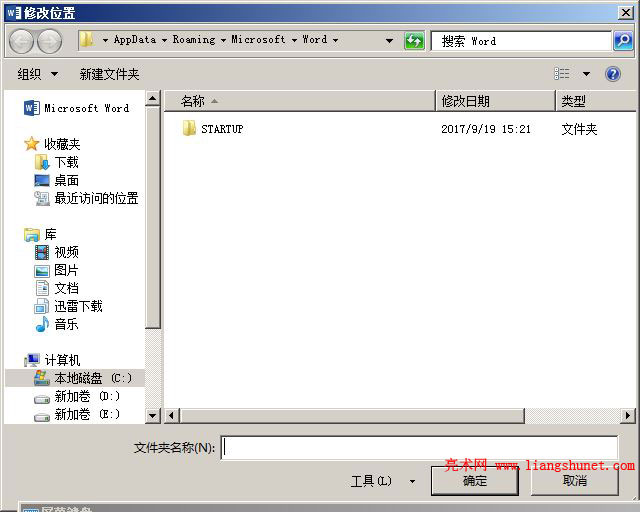640x512 pixels.
Task: Click the Forward navigation arrow
Action: tap(49, 41)
